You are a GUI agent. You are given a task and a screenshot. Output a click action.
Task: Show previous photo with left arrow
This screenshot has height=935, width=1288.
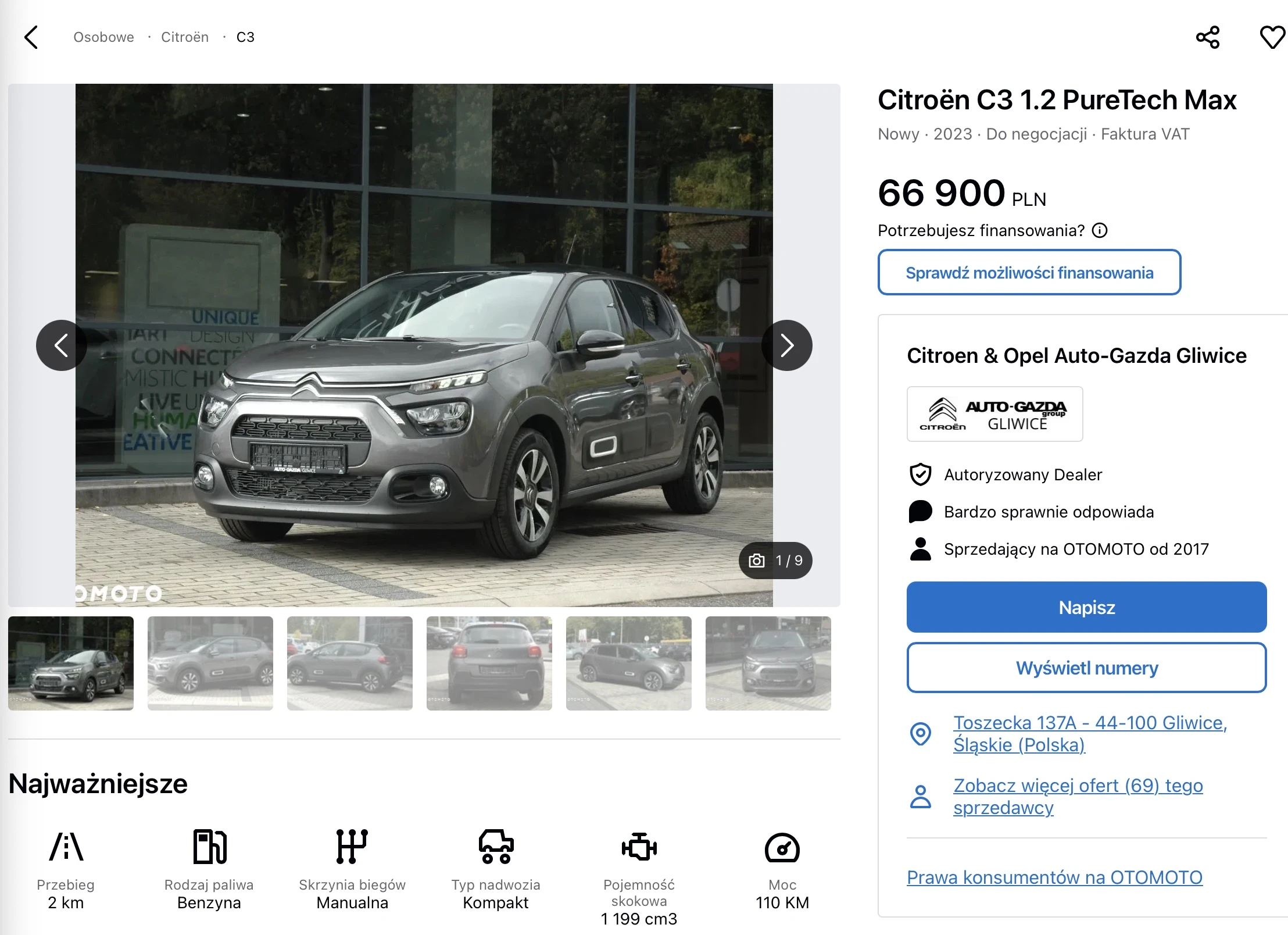click(x=62, y=345)
